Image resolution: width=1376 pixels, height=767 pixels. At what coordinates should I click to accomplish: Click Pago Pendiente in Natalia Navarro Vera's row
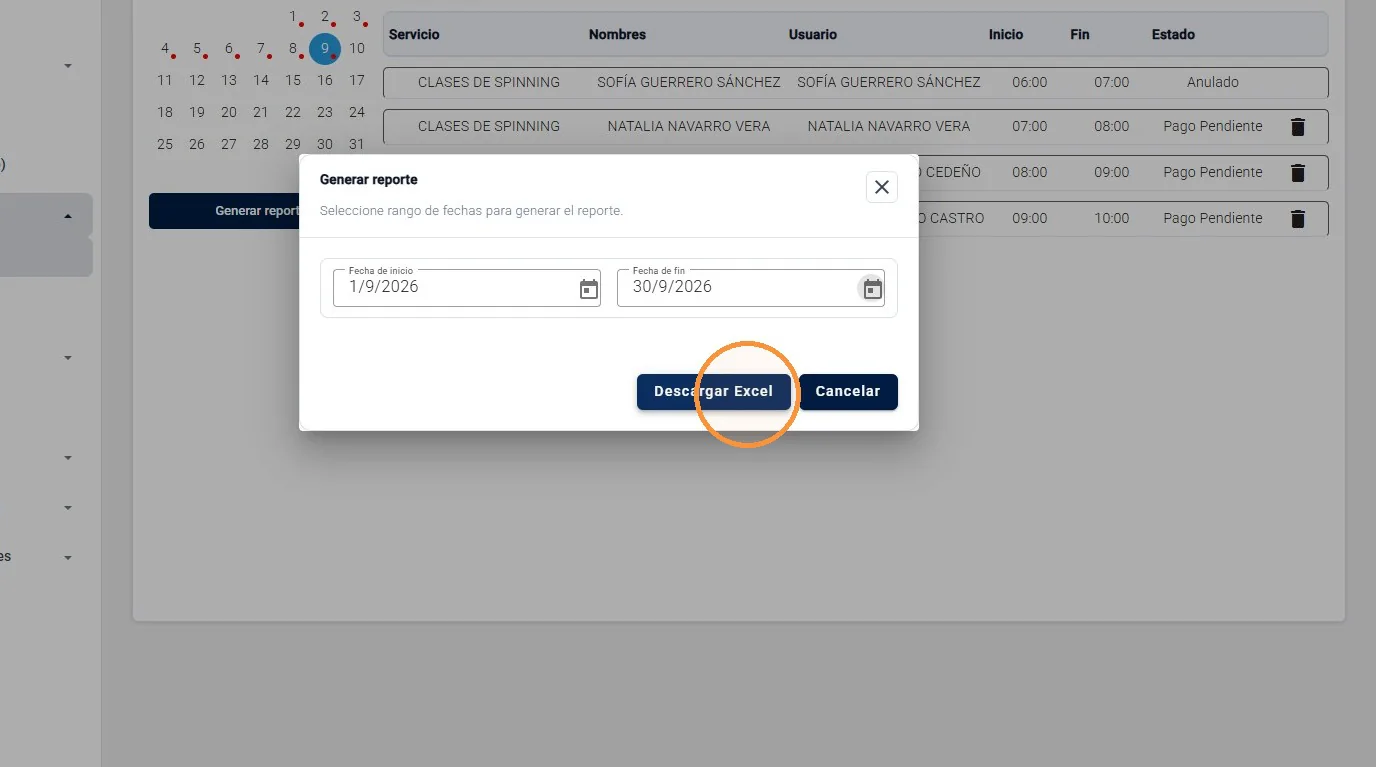1213,126
